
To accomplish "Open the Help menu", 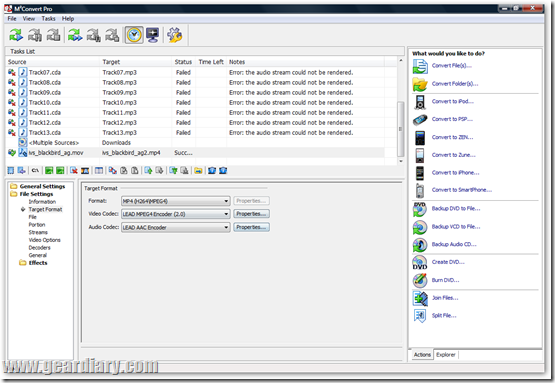I will coord(68,18).
